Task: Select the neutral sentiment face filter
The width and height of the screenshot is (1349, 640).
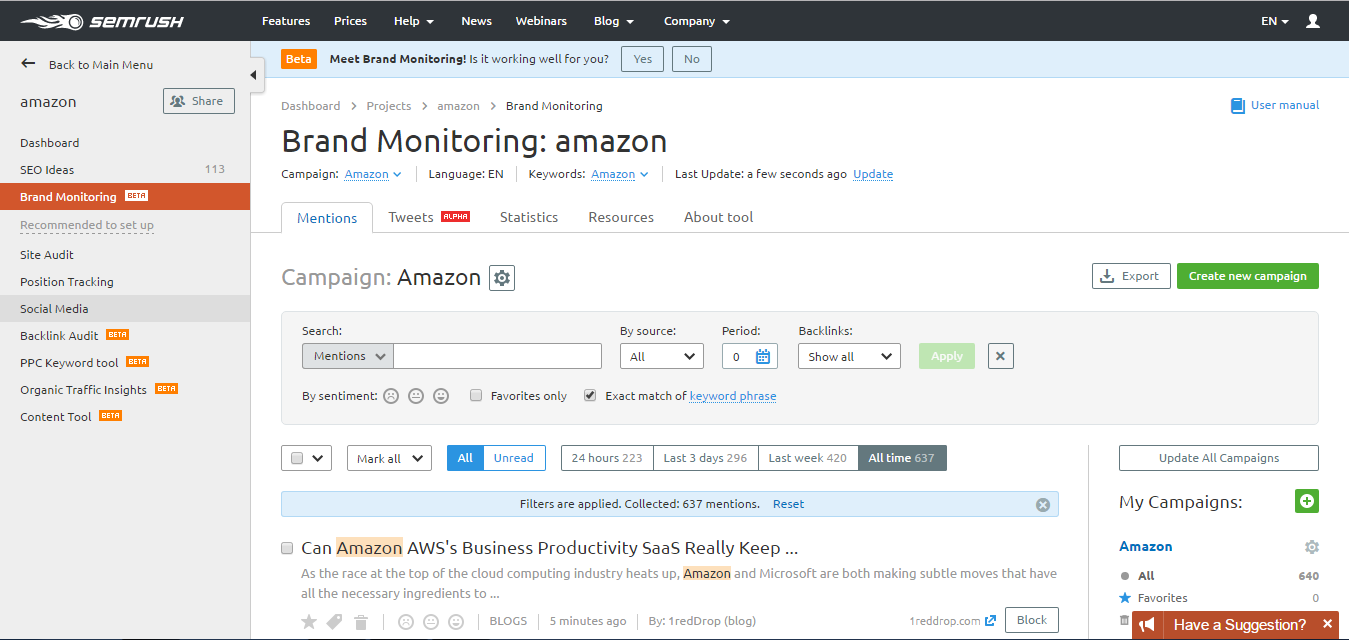Action: click(416, 396)
